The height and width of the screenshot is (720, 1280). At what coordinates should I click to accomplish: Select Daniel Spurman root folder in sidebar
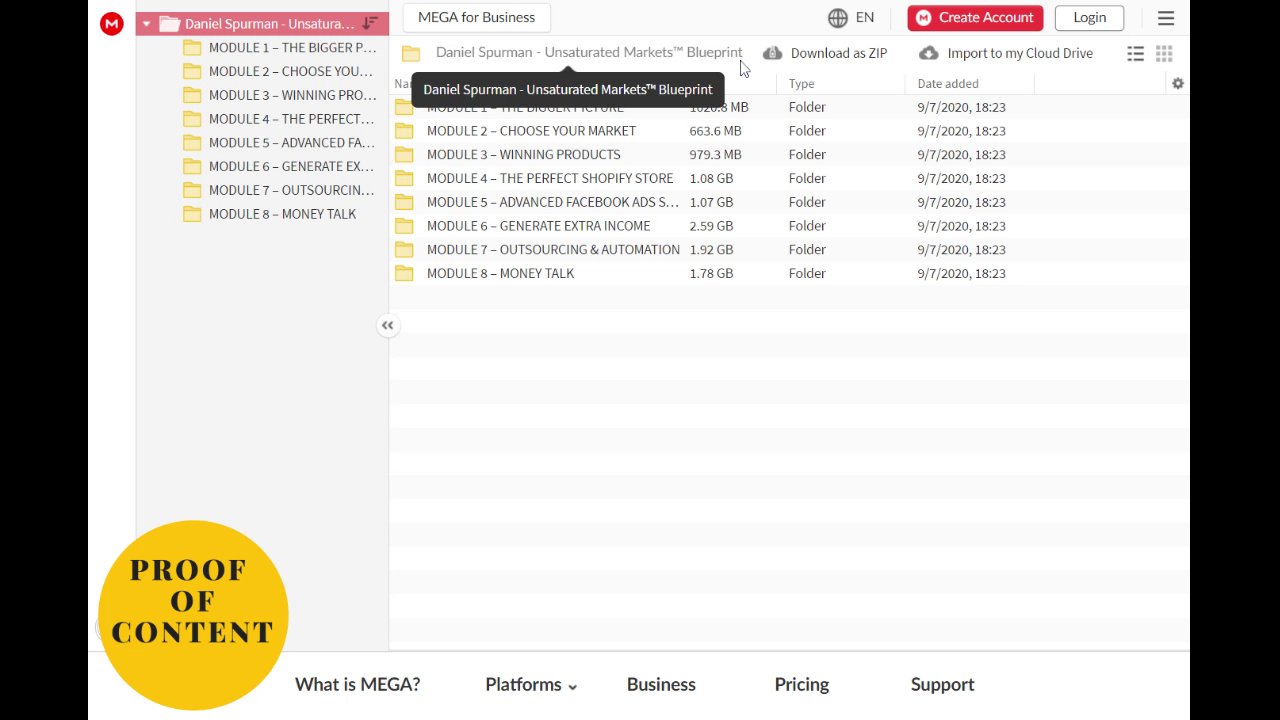point(262,24)
